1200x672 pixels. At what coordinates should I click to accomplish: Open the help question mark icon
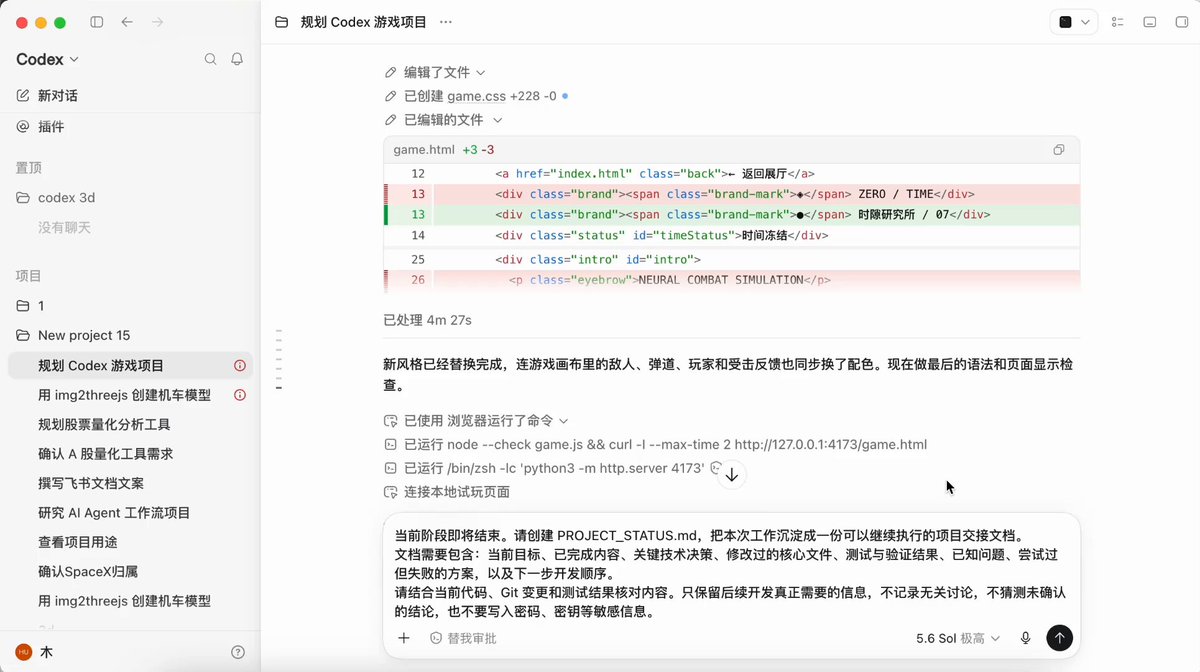point(238,652)
